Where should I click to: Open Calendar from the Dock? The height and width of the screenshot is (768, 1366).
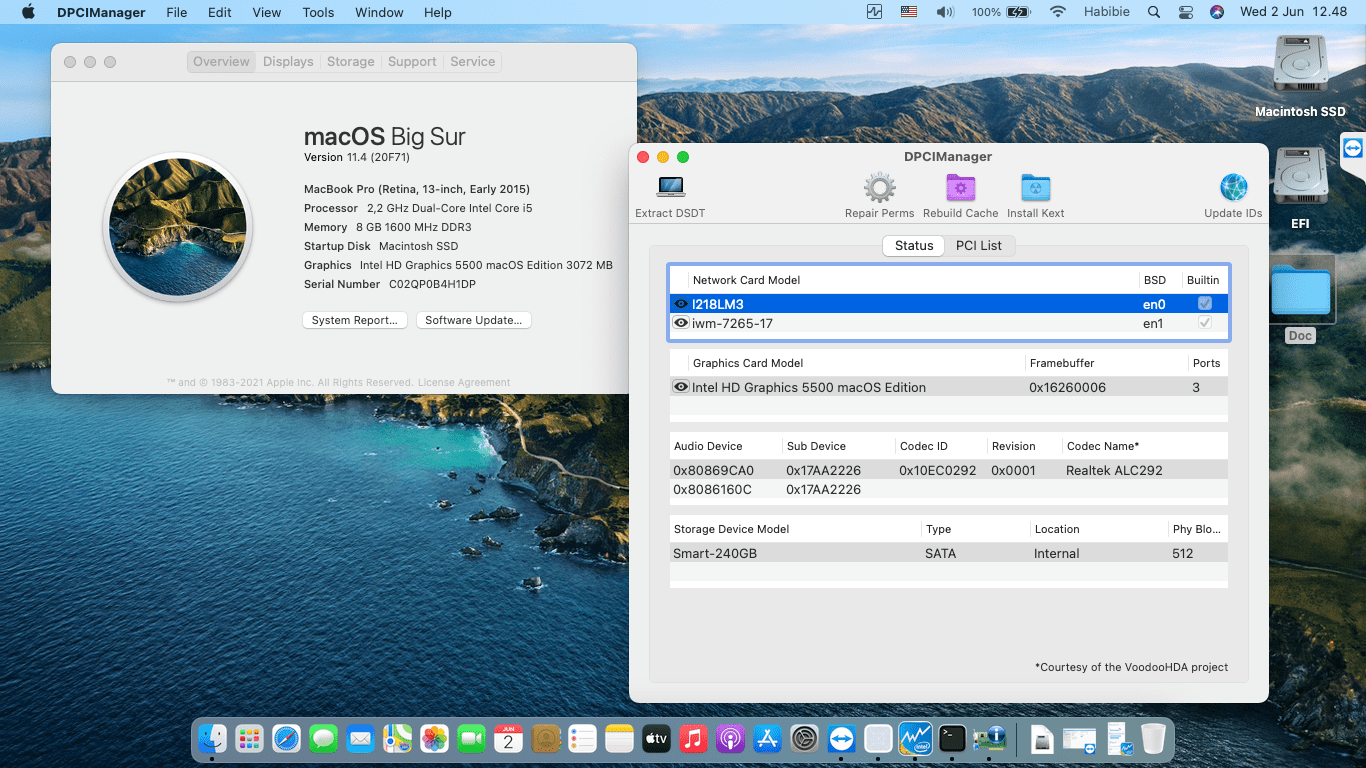tap(508, 739)
